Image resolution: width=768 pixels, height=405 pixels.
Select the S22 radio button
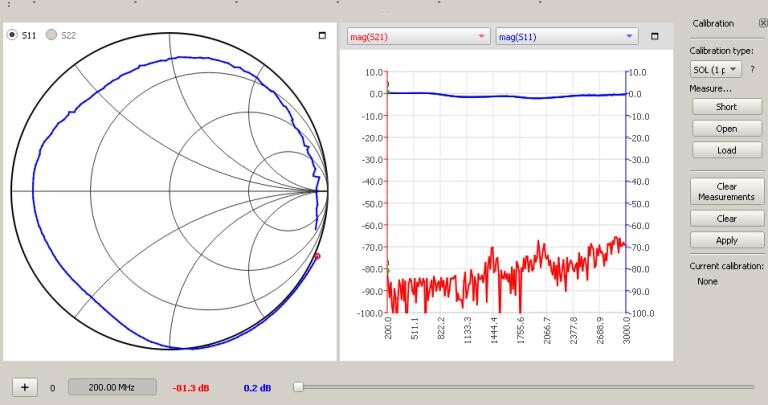pos(51,35)
